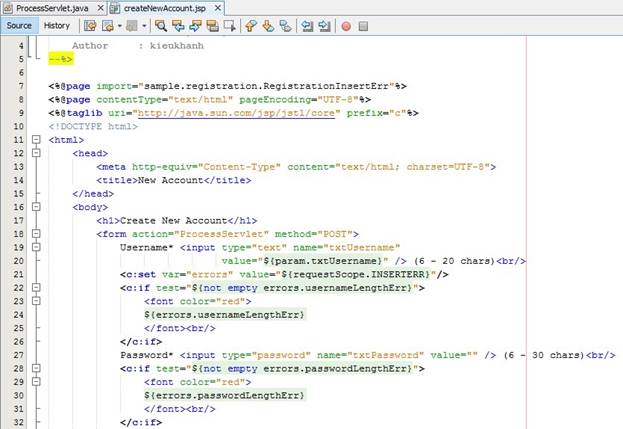The width and height of the screenshot is (623, 429).
Task: Click Toggle Bookmark icon
Action: 285,26
